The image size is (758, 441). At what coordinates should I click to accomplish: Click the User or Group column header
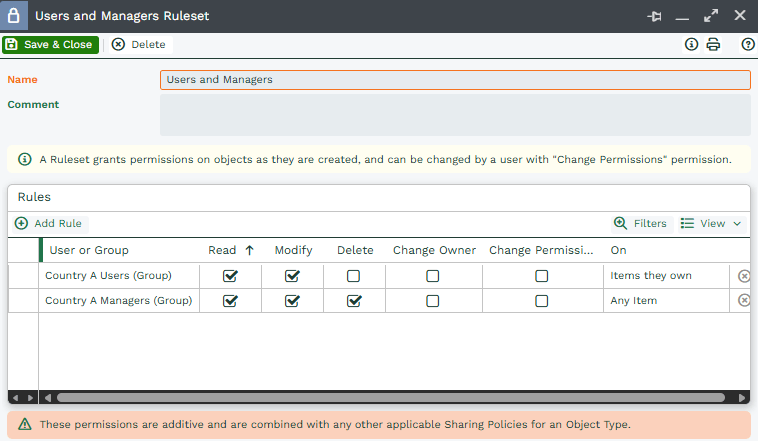[89, 250]
